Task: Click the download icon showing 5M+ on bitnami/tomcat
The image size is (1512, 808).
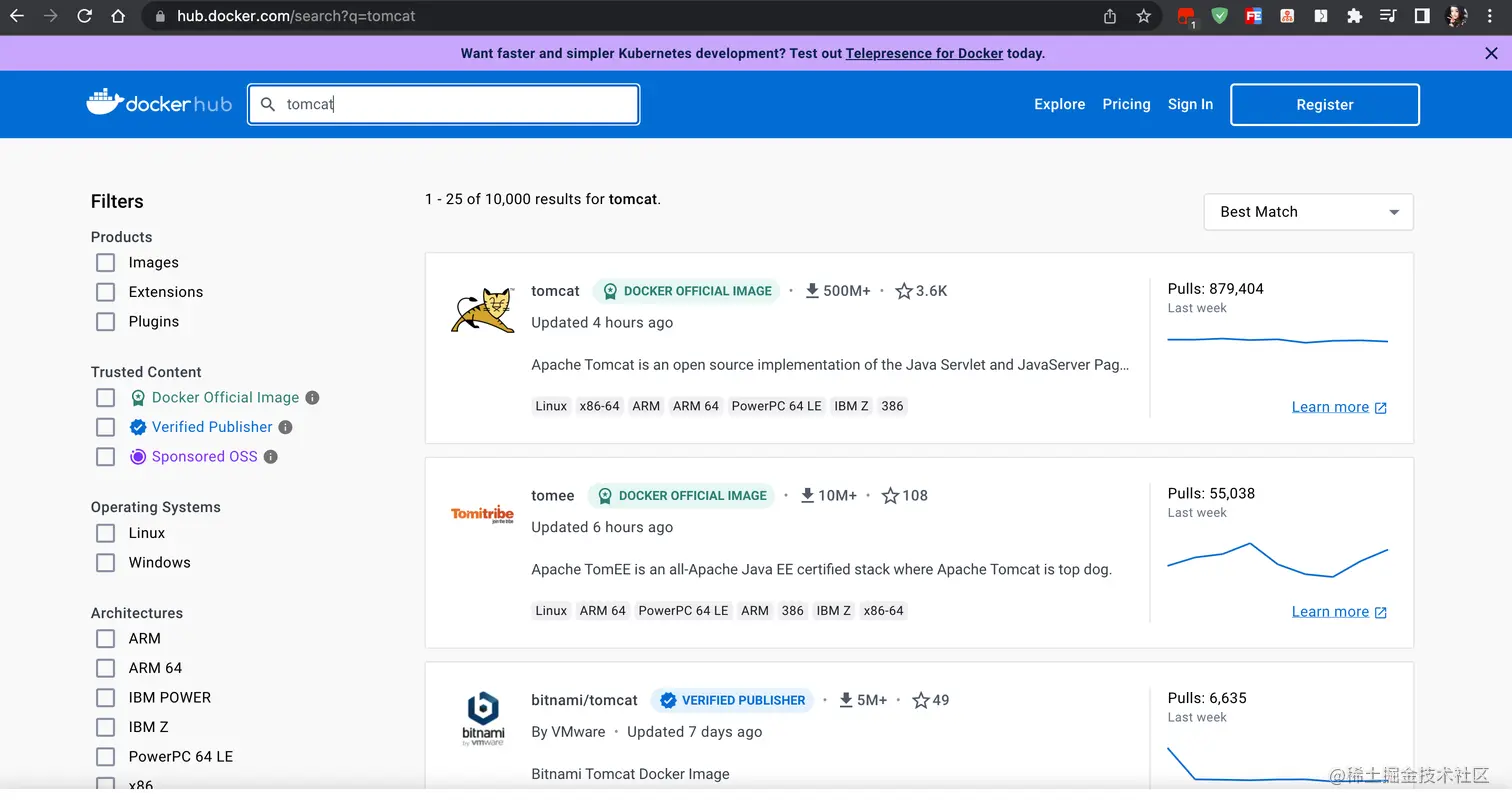Action: point(846,700)
